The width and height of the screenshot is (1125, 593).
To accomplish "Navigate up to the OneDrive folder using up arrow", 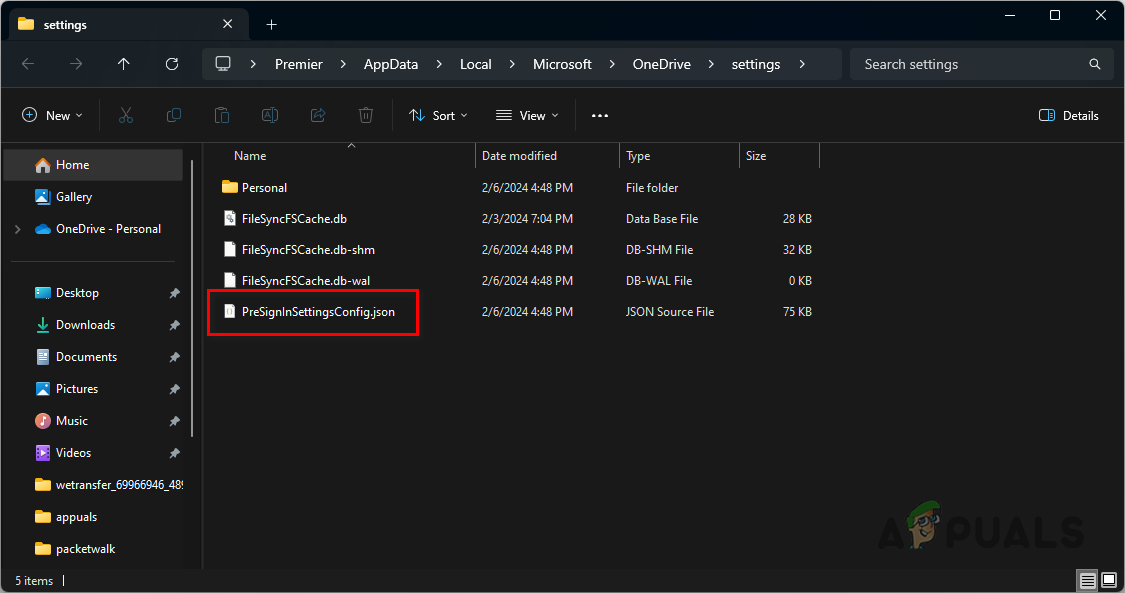I will pos(123,63).
